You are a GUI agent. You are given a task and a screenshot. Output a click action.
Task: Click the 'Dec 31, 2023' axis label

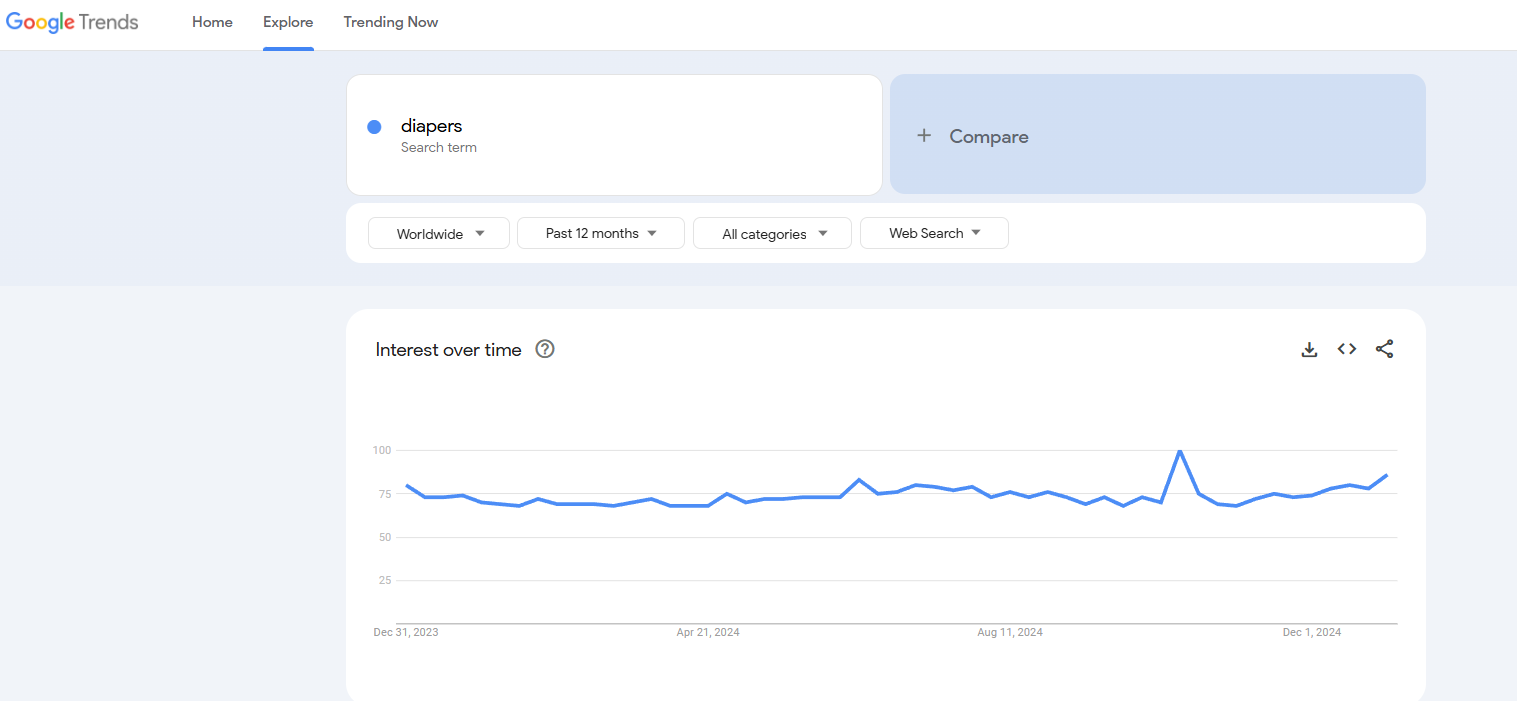[x=406, y=632]
